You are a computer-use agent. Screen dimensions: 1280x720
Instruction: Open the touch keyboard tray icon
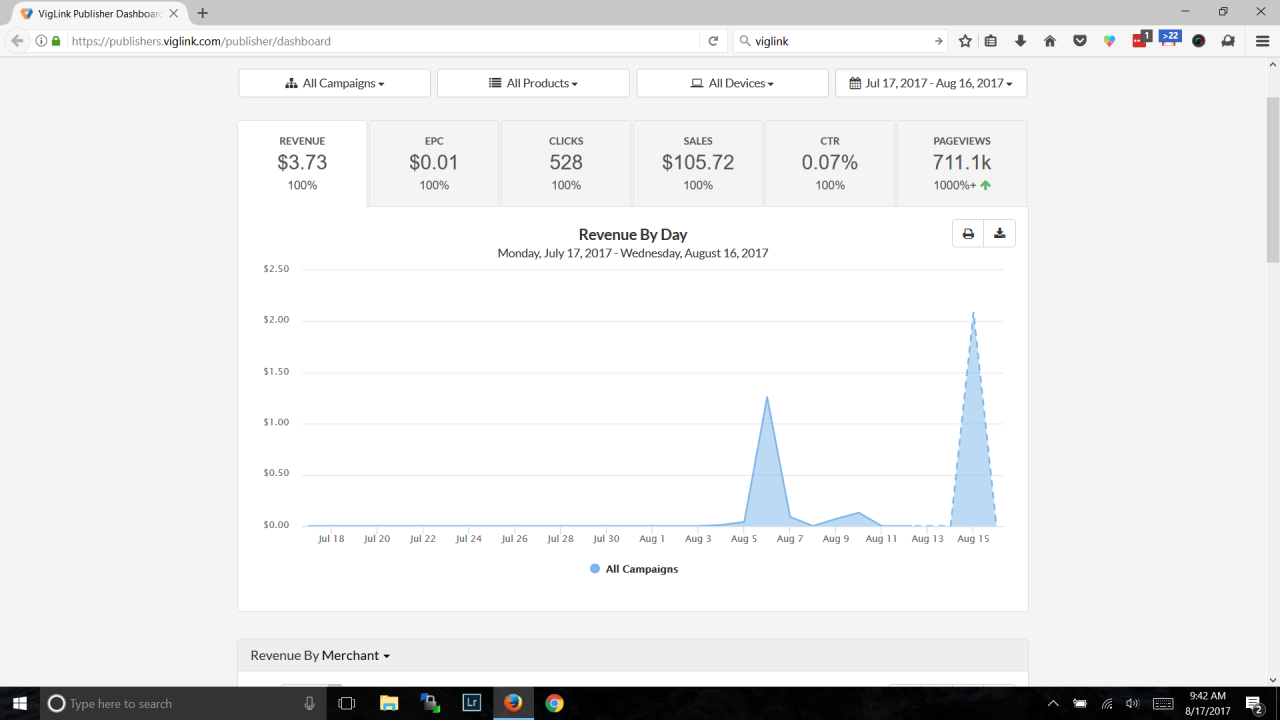pyautogui.click(x=1163, y=703)
